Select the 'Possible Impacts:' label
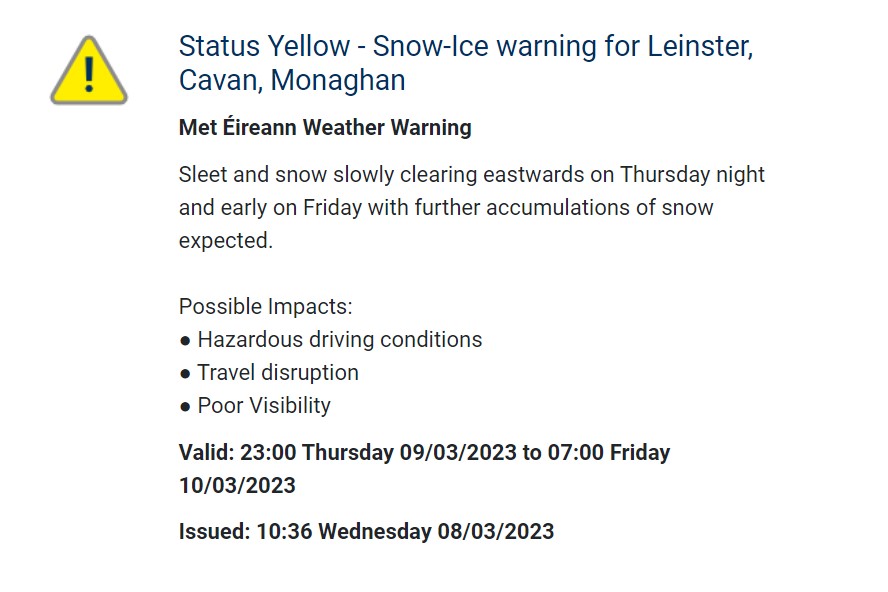888x592 pixels. (266, 306)
